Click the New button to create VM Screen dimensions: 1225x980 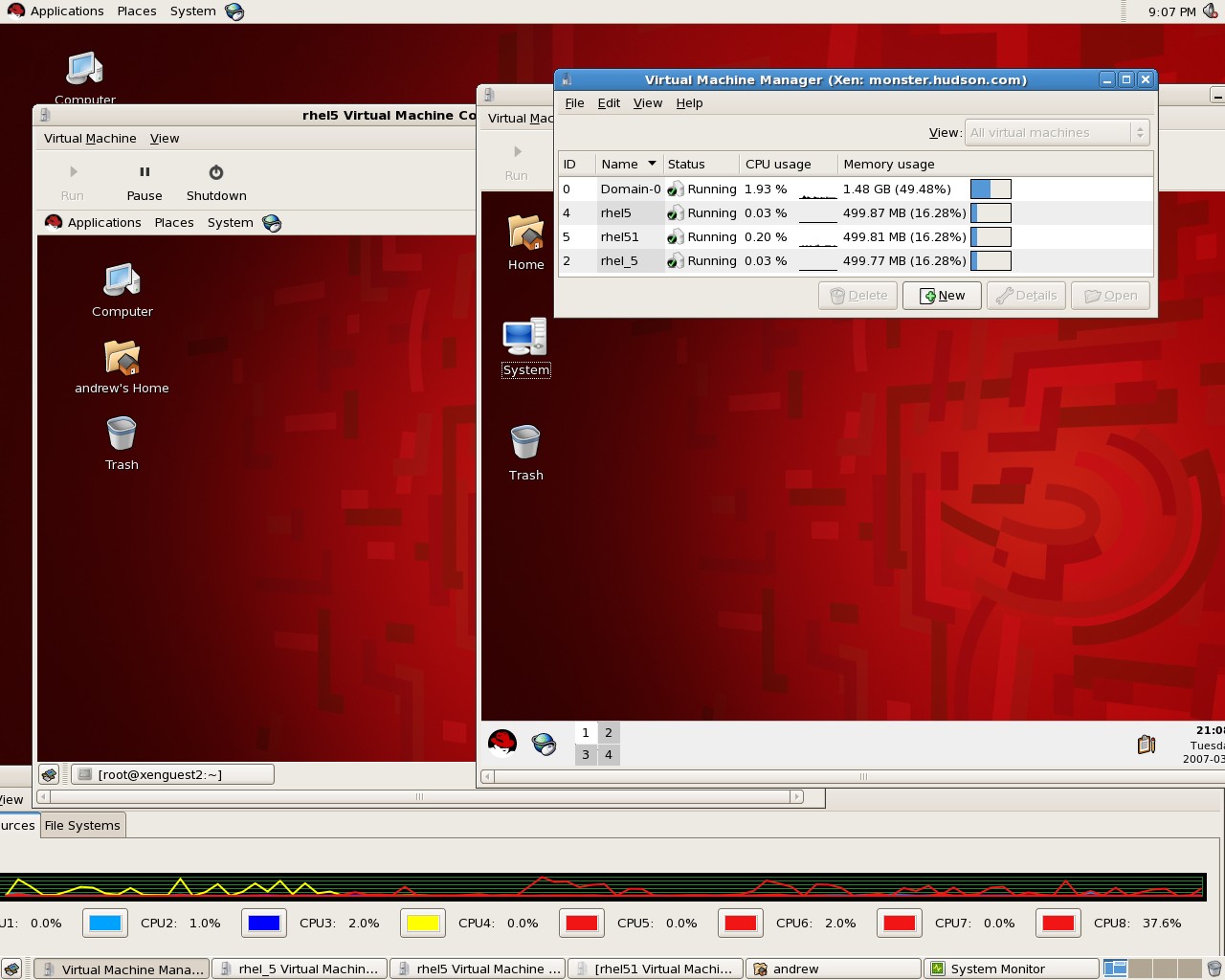click(x=942, y=296)
